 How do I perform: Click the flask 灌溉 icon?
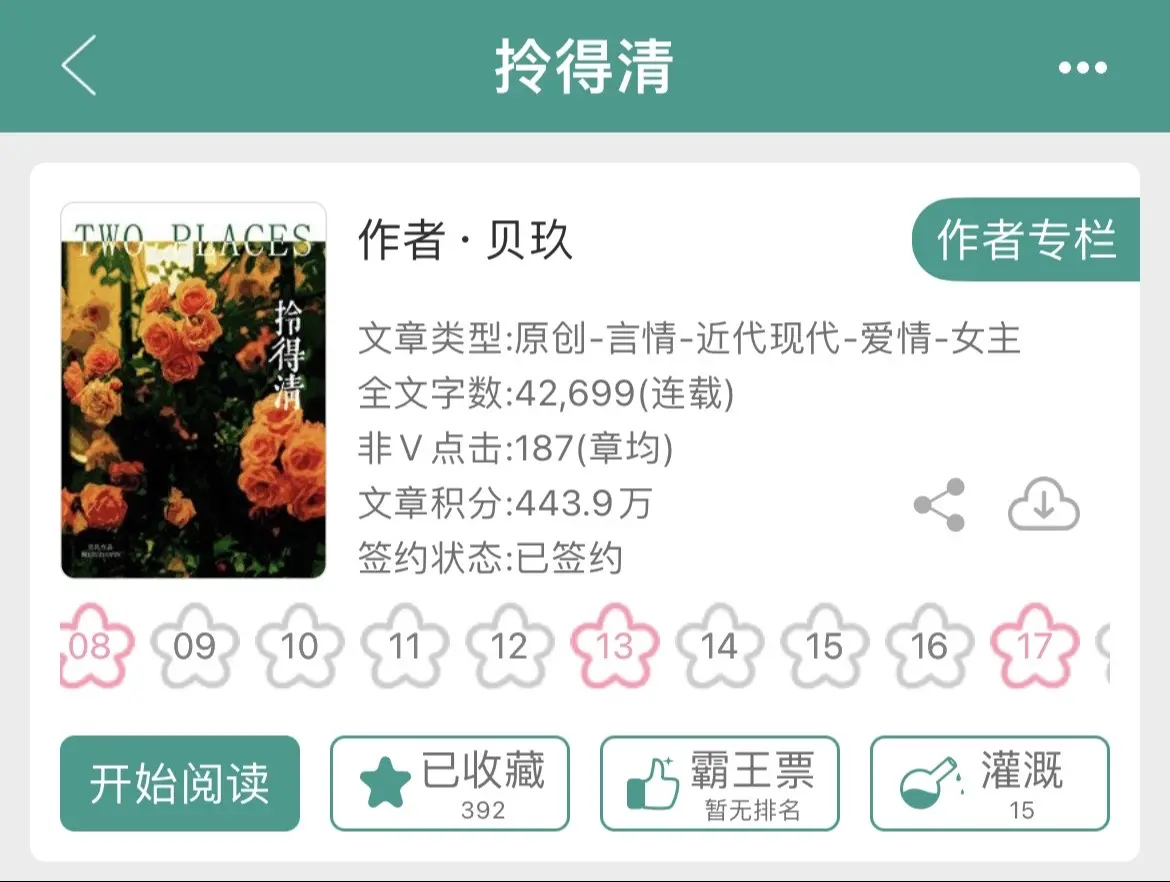[930, 783]
